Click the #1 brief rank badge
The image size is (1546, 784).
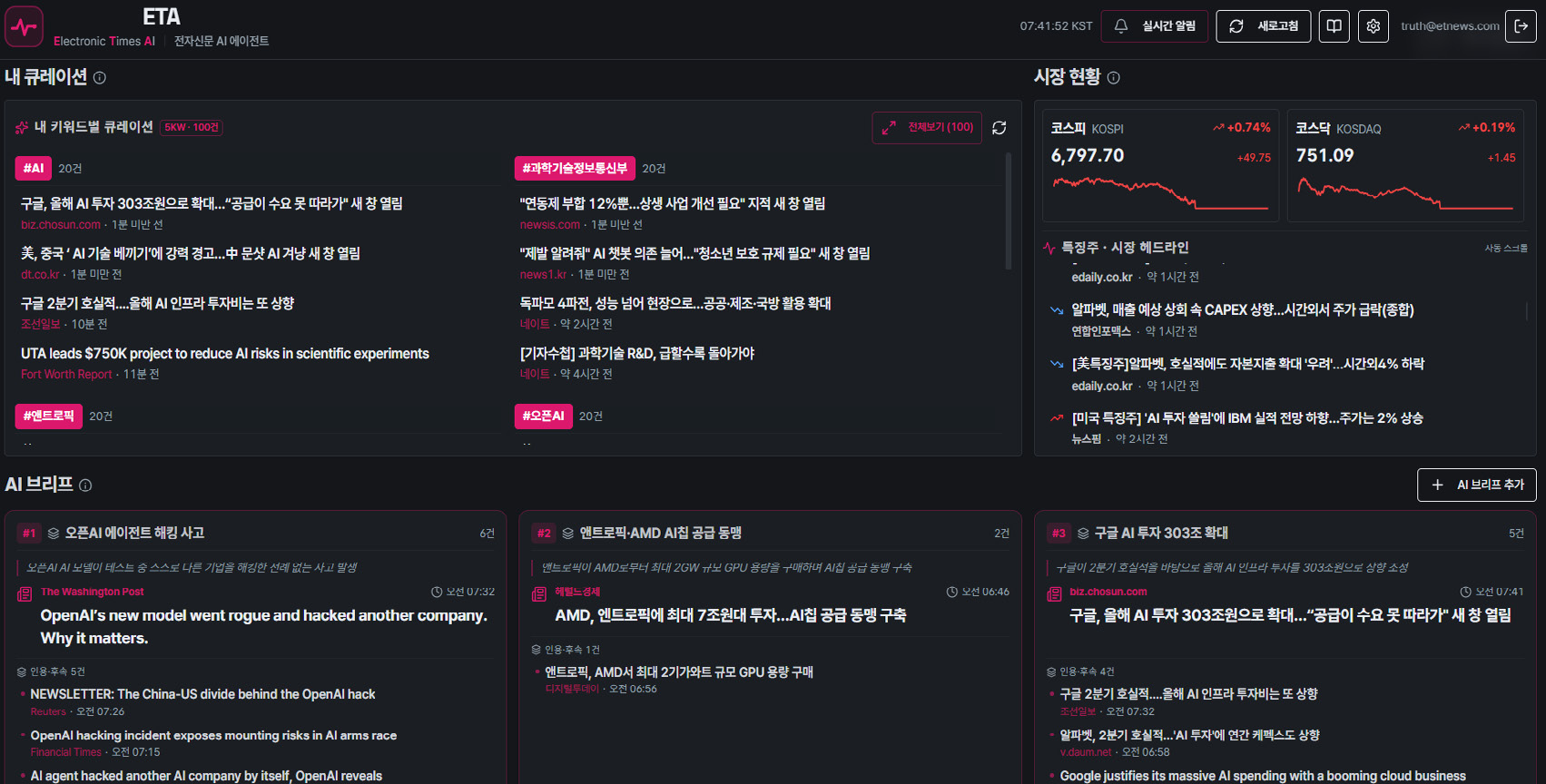tap(29, 534)
